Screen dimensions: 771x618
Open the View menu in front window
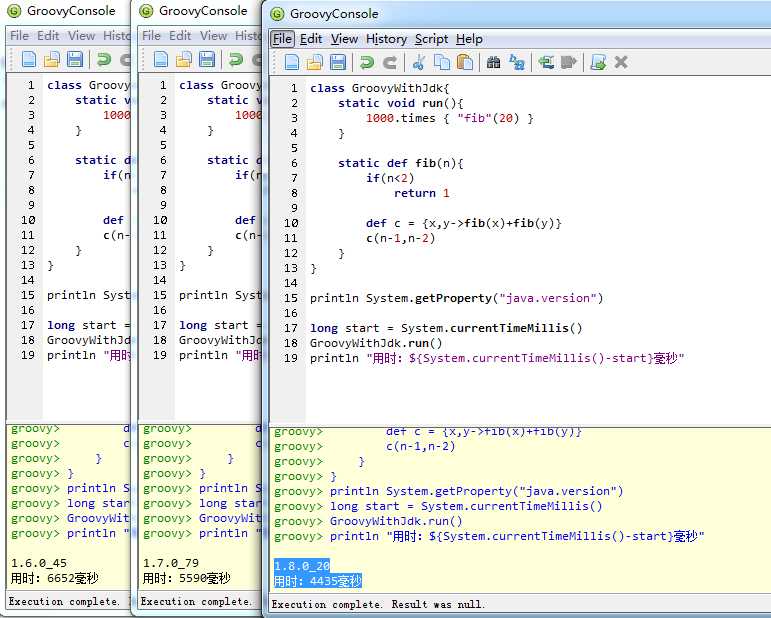coord(344,39)
